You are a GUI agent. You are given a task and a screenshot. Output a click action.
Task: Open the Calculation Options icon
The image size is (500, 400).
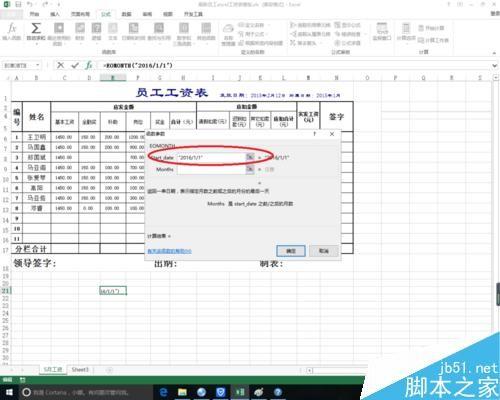[x=406, y=32]
